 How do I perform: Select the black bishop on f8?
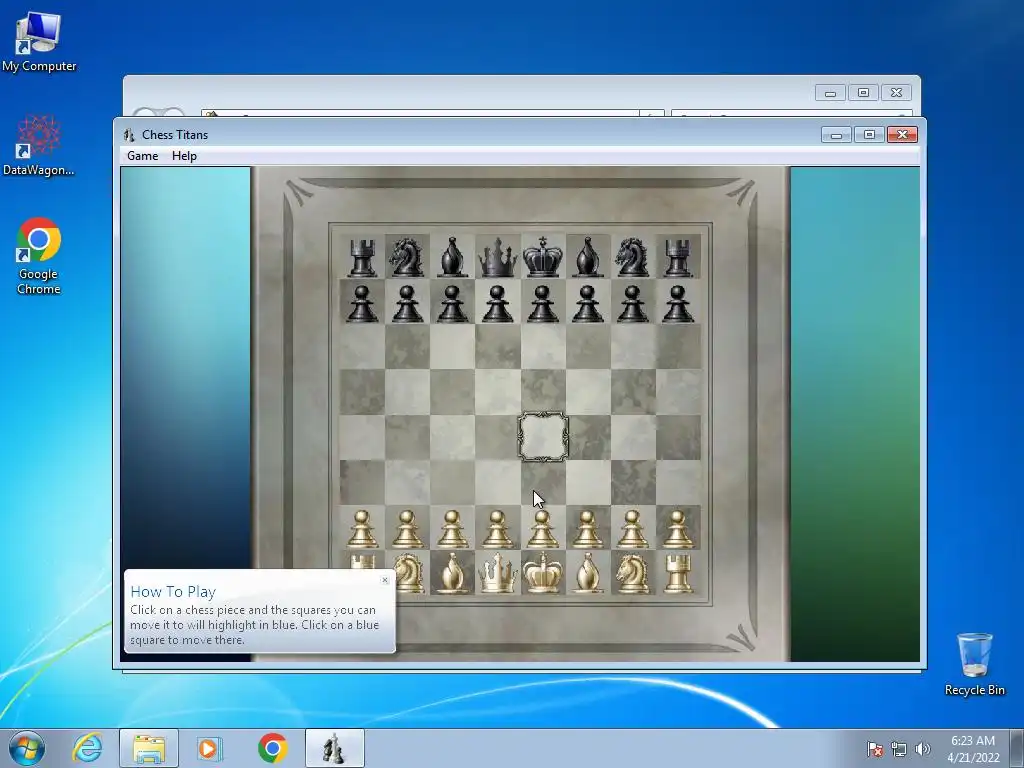point(588,257)
